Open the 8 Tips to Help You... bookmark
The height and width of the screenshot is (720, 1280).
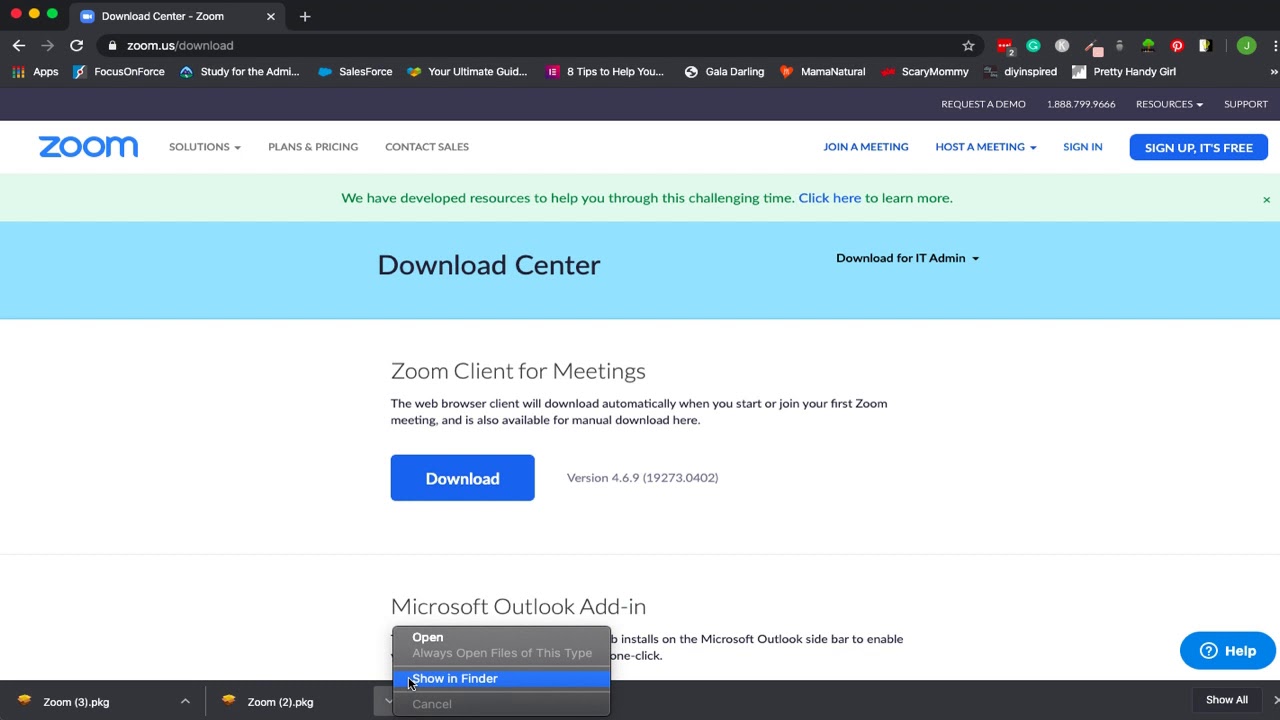click(605, 72)
